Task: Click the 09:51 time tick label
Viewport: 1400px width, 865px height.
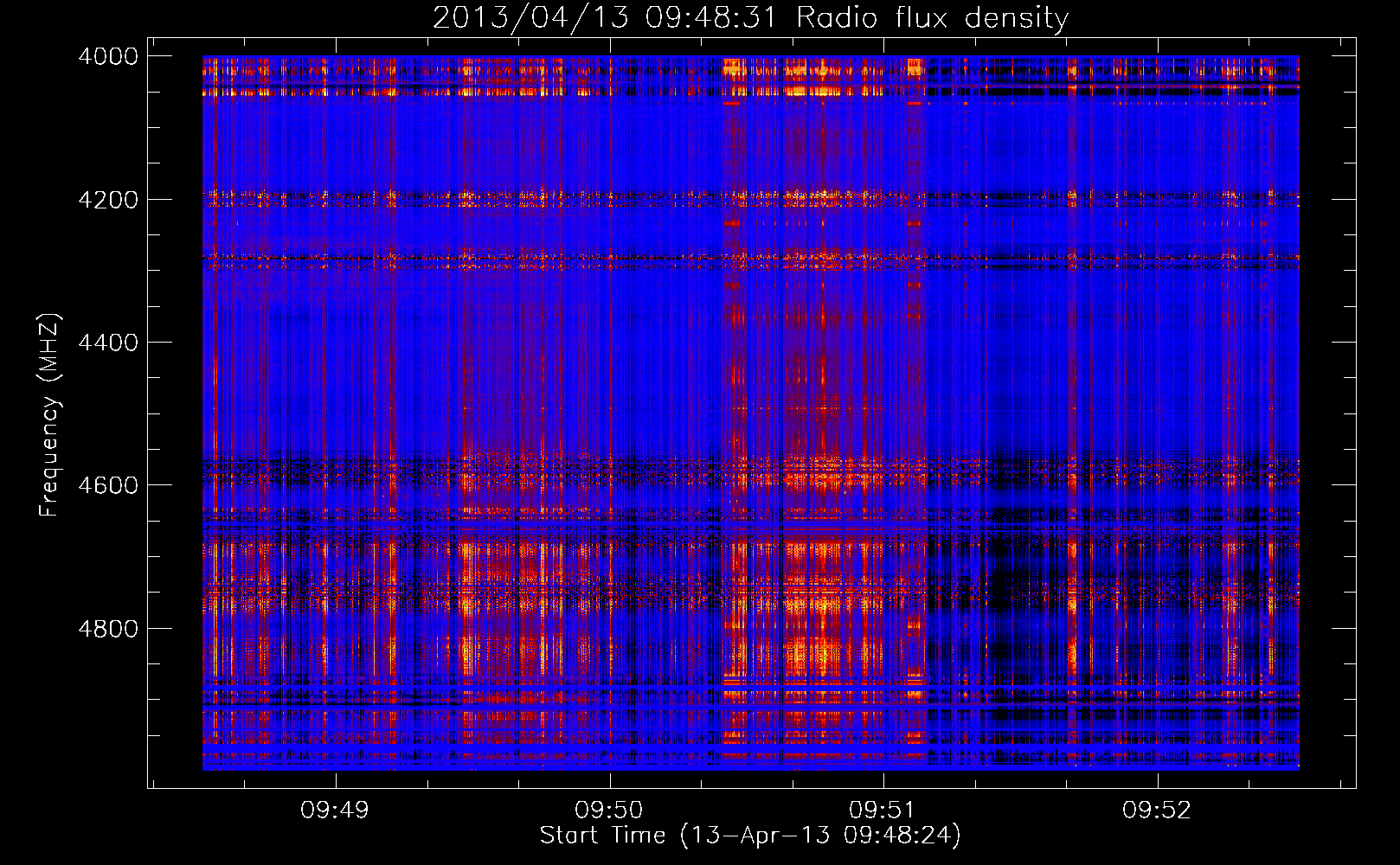Action: (x=883, y=811)
